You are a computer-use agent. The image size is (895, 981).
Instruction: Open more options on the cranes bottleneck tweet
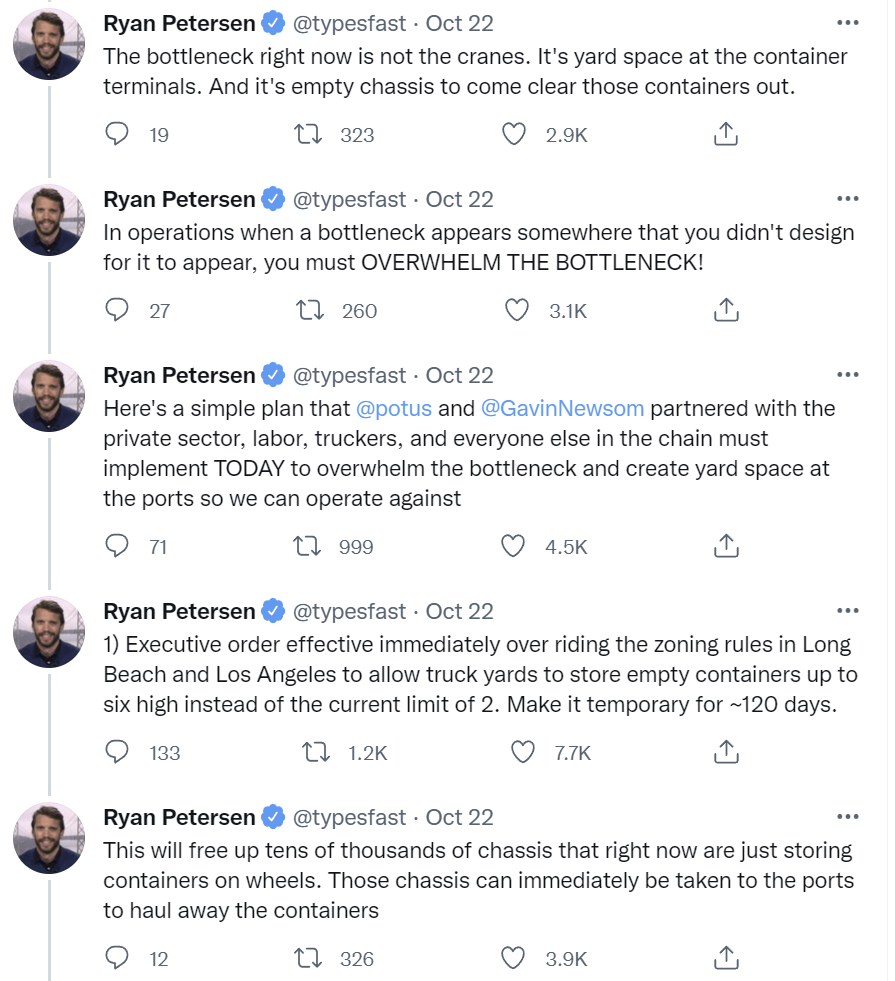click(847, 22)
